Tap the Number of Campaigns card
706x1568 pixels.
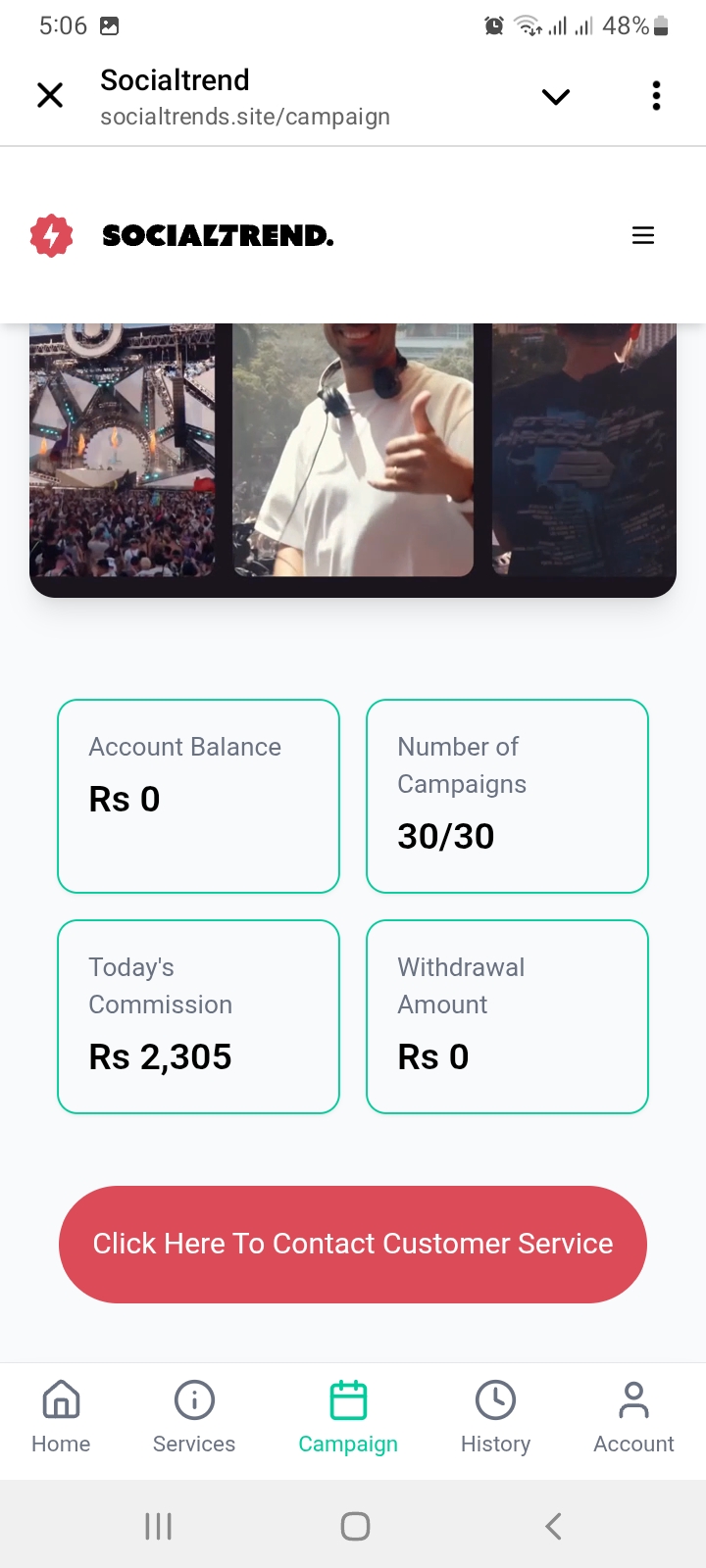(x=507, y=796)
